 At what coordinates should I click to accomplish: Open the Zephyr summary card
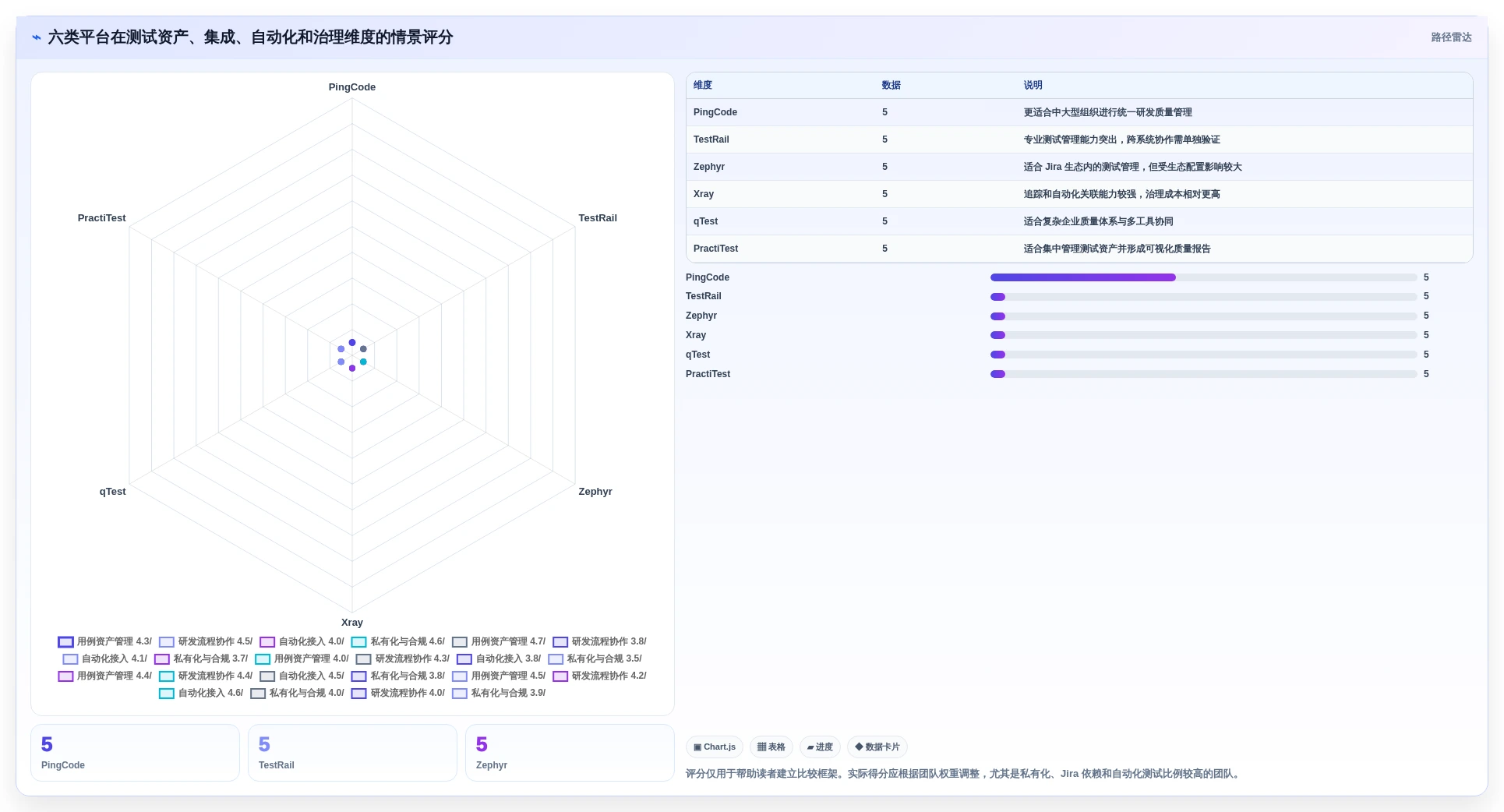570,753
